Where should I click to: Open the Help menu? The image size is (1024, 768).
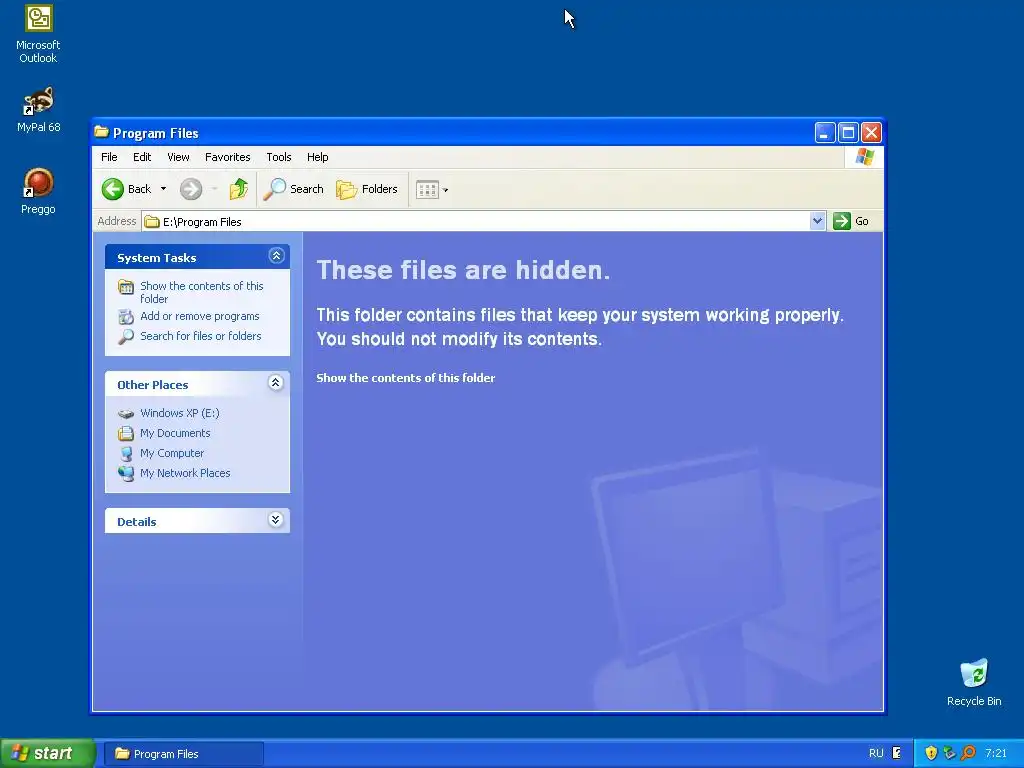coord(317,157)
